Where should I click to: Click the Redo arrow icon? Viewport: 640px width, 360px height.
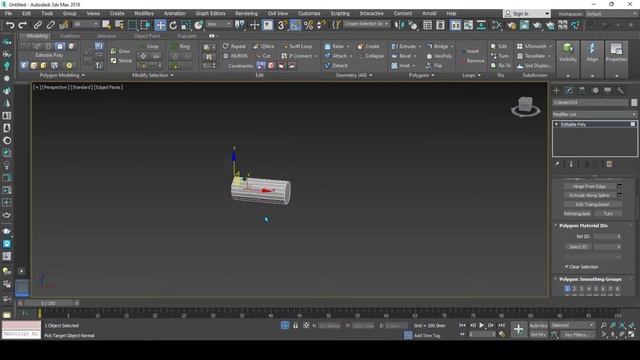coord(23,25)
